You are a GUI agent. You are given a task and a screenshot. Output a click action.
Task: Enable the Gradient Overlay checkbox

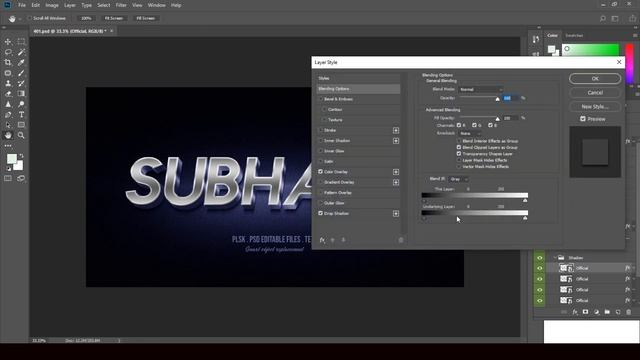(x=321, y=182)
